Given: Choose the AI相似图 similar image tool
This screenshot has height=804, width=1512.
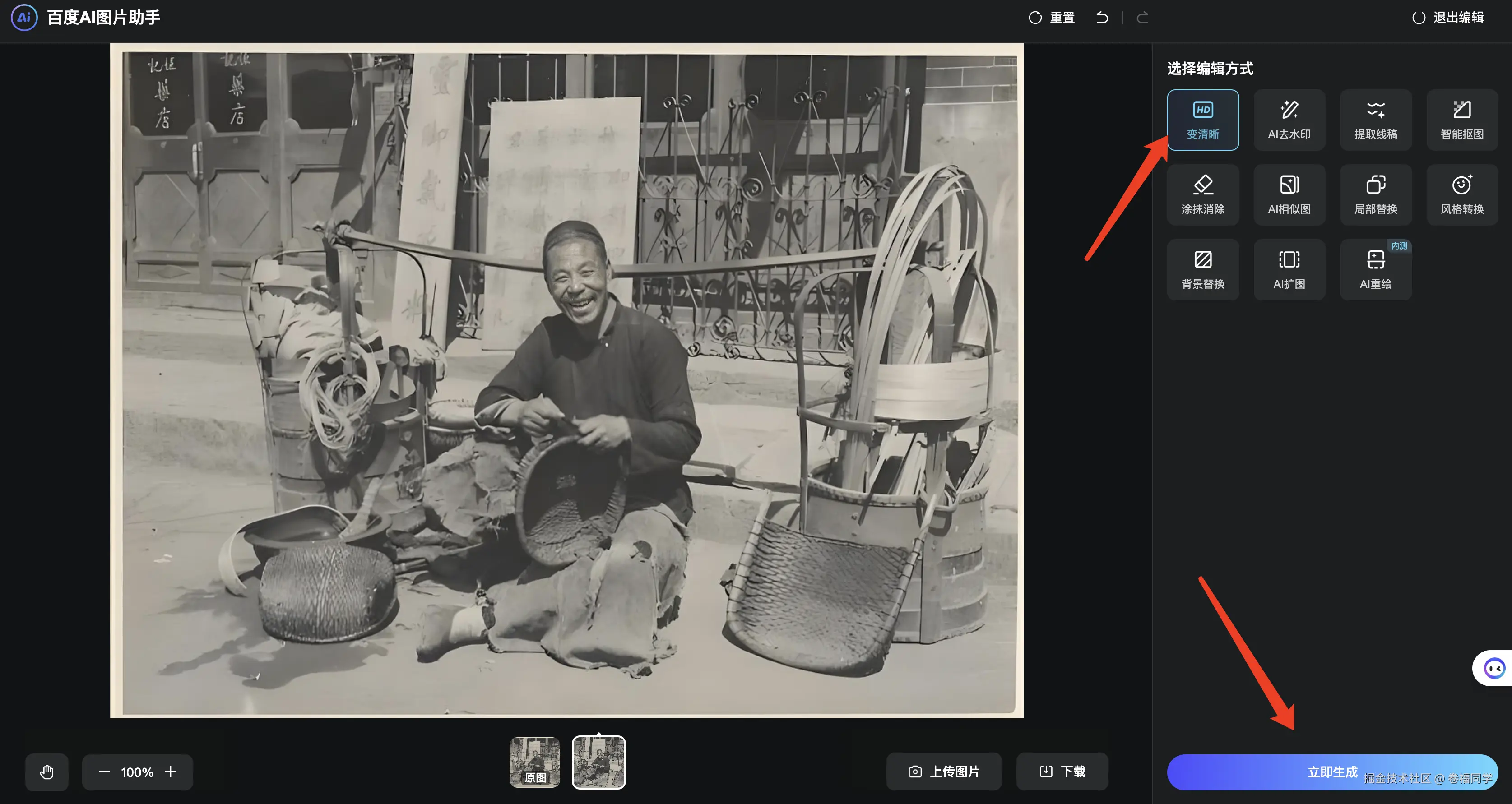Looking at the screenshot, I should 1289,195.
